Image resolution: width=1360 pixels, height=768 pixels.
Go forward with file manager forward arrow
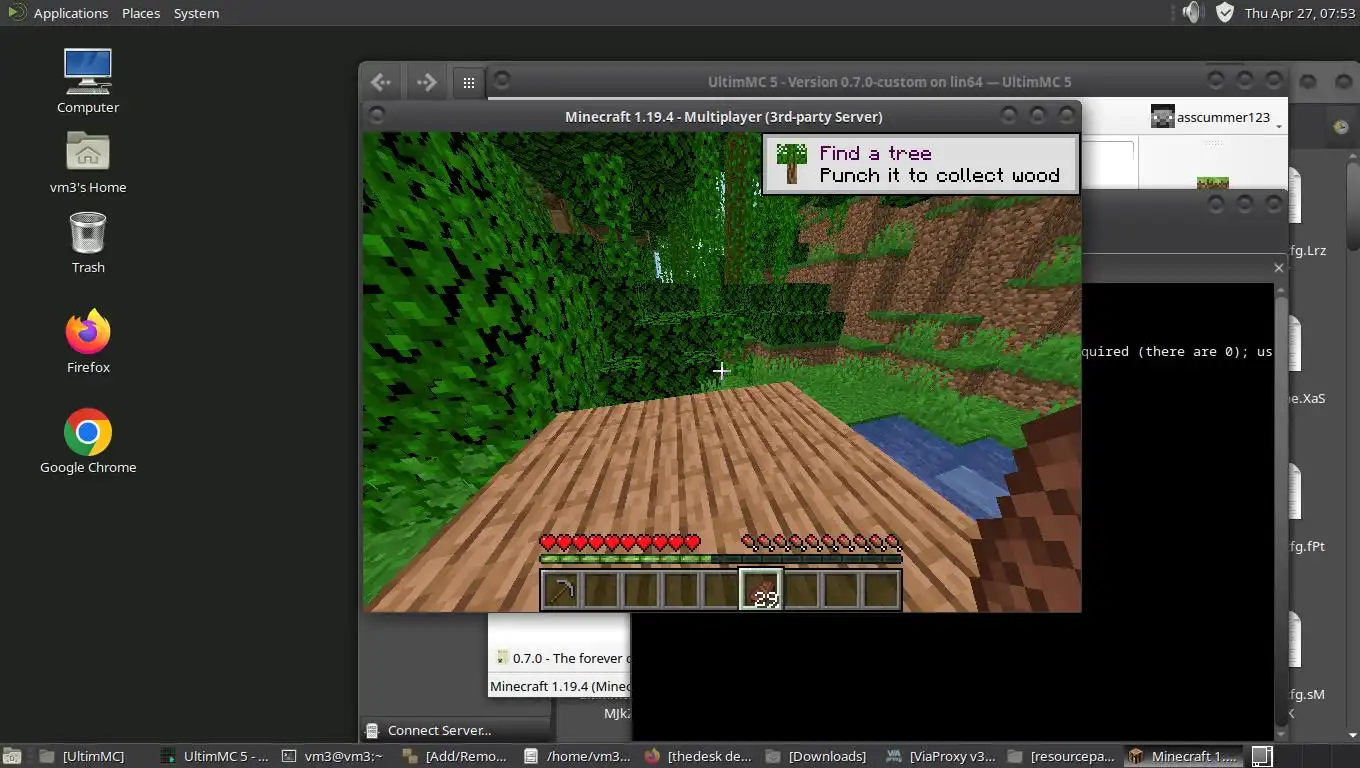[x=426, y=82]
